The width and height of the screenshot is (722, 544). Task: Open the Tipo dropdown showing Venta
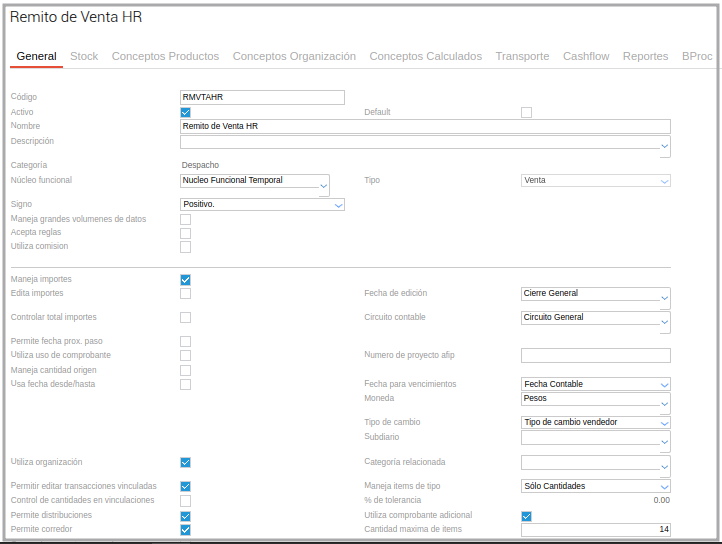[x=596, y=181]
